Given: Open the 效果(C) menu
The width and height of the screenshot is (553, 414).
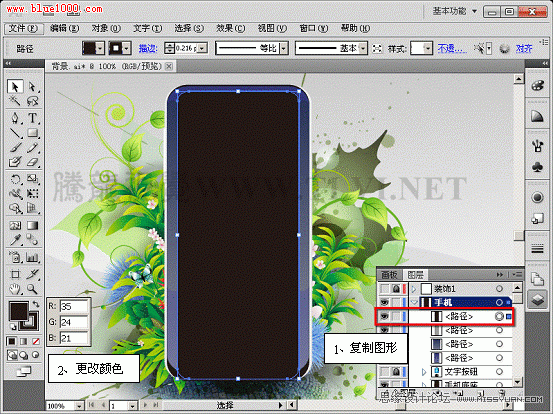Looking at the screenshot, I should tap(231, 29).
